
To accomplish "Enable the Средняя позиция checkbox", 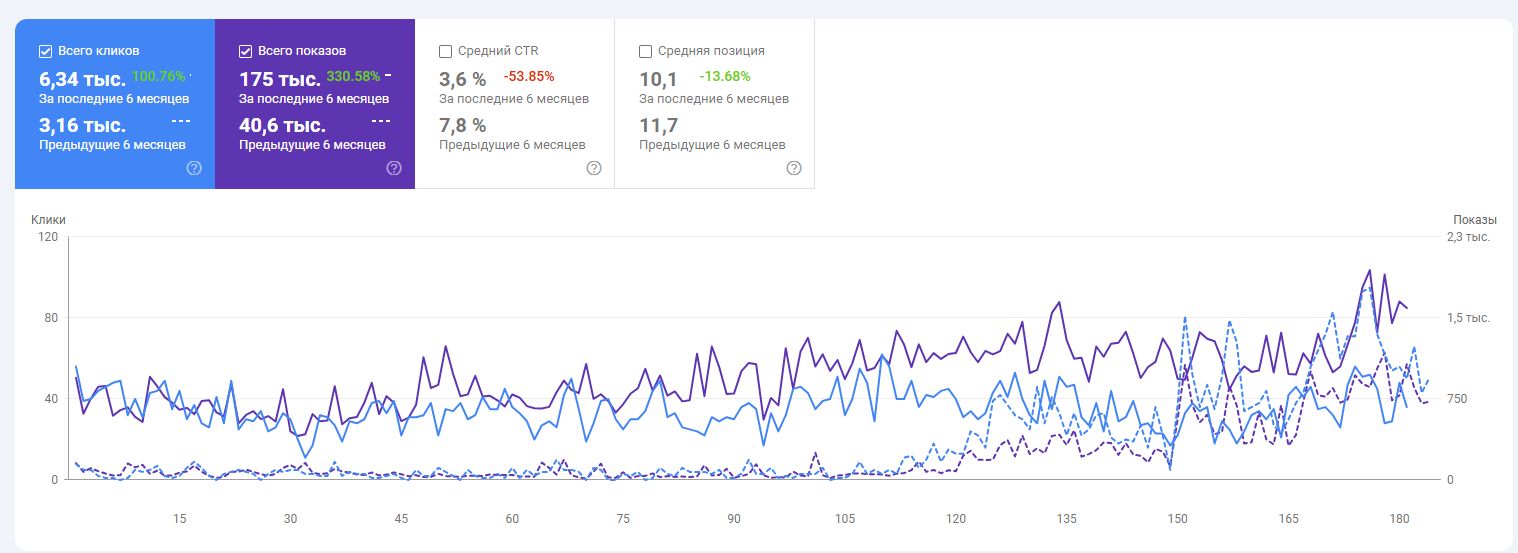I will click(645, 51).
